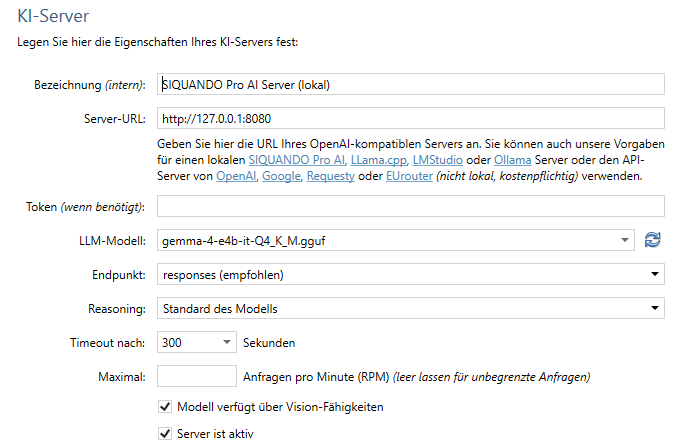Toggle the Server ist aktiv checkbox
The width and height of the screenshot is (678, 448).
tap(165, 434)
